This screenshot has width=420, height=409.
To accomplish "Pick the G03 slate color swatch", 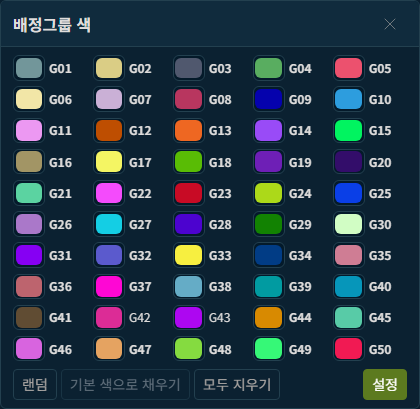I will [x=189, y=68].
